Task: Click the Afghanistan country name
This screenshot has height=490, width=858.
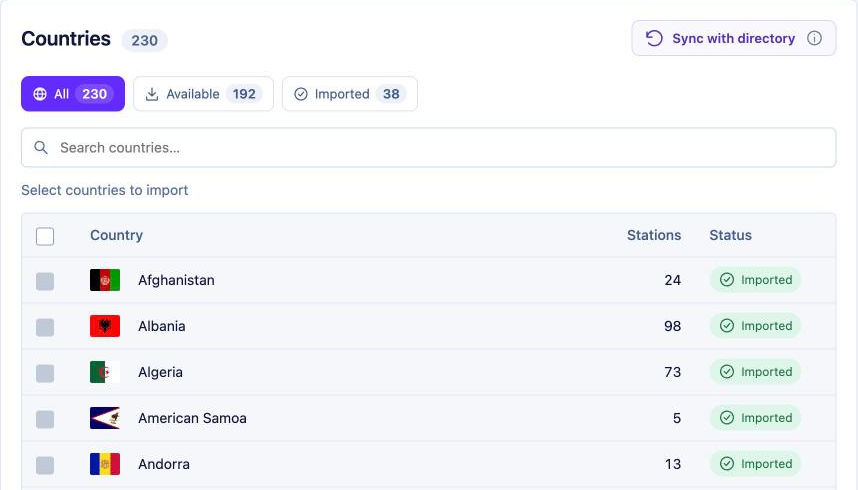Action: click(176, 280)
